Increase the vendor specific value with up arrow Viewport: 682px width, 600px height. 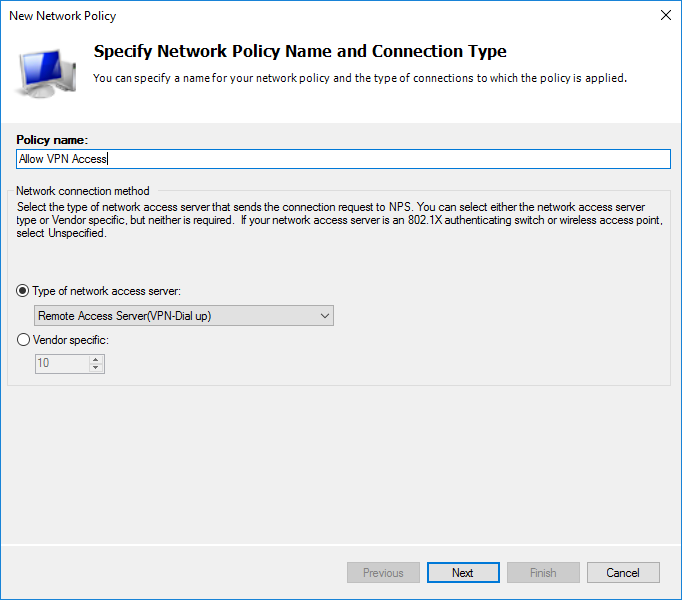coord(96,359)
